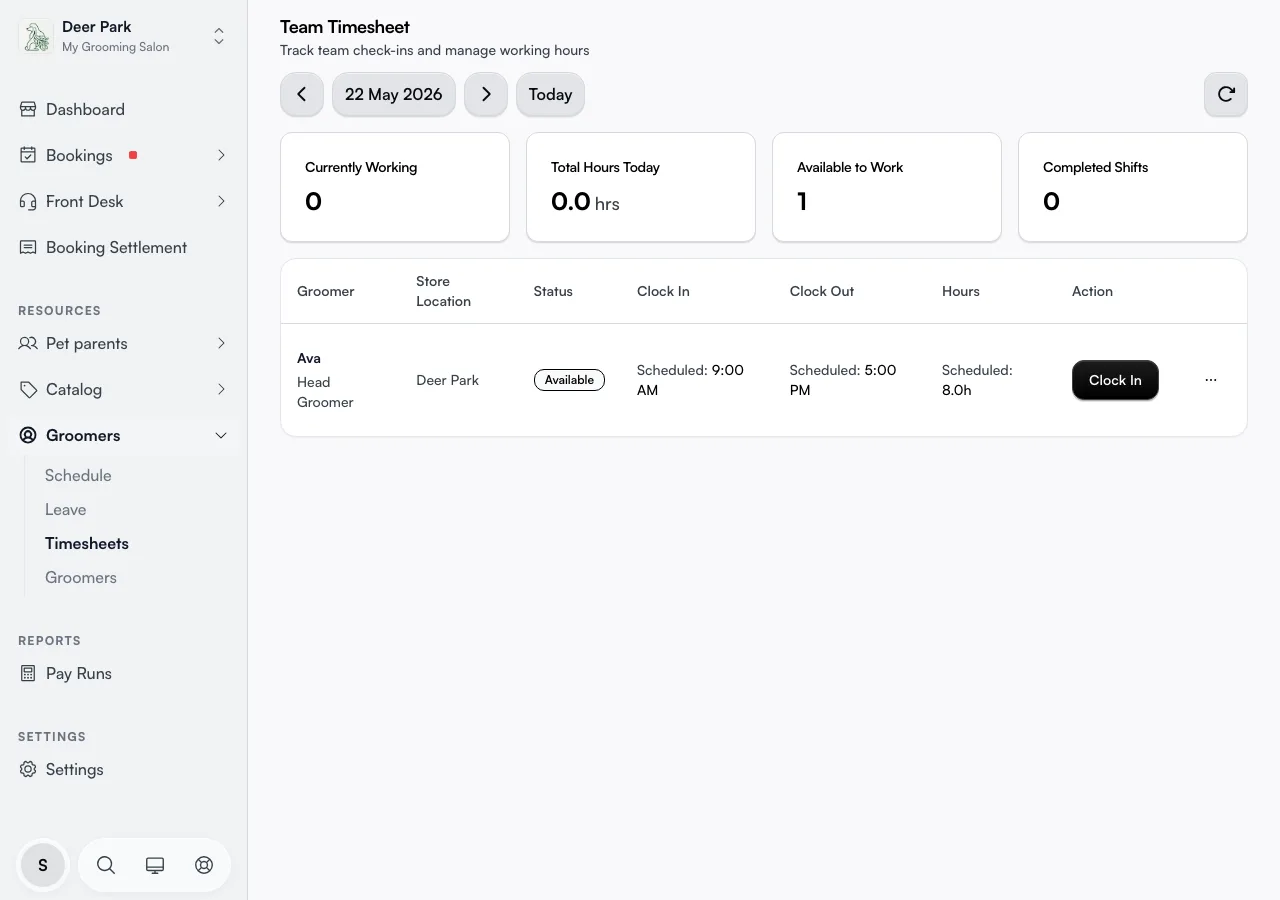Select Timesheets submenu item

tap(87, 543)
